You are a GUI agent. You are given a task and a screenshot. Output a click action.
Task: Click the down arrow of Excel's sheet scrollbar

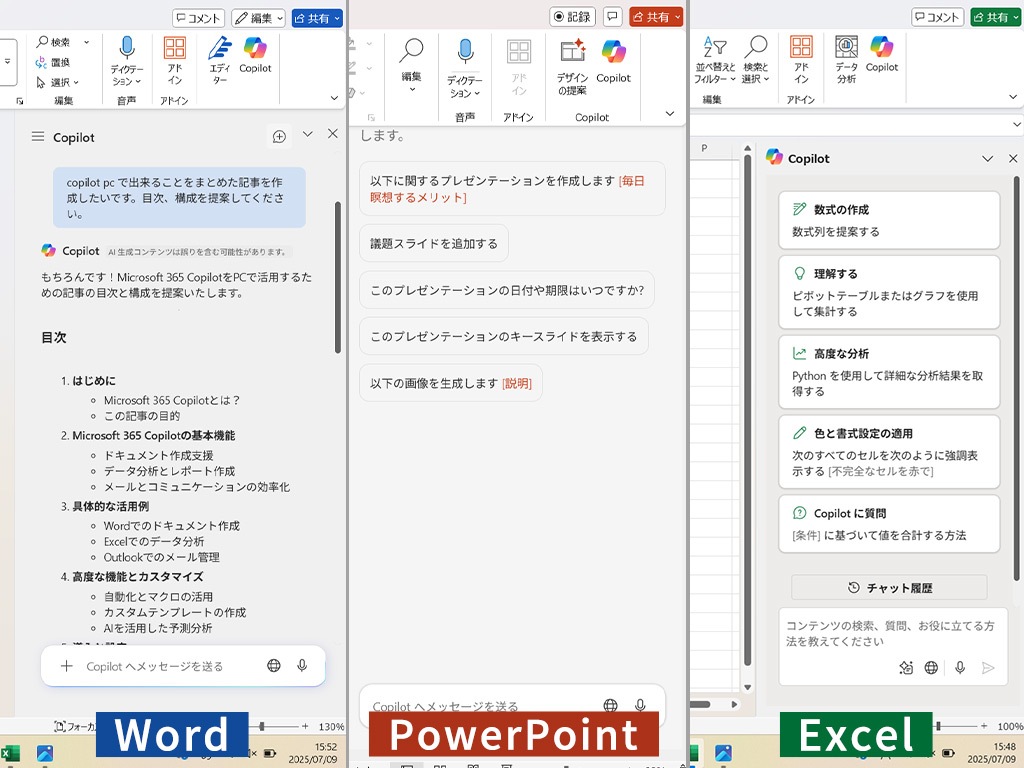747,687
